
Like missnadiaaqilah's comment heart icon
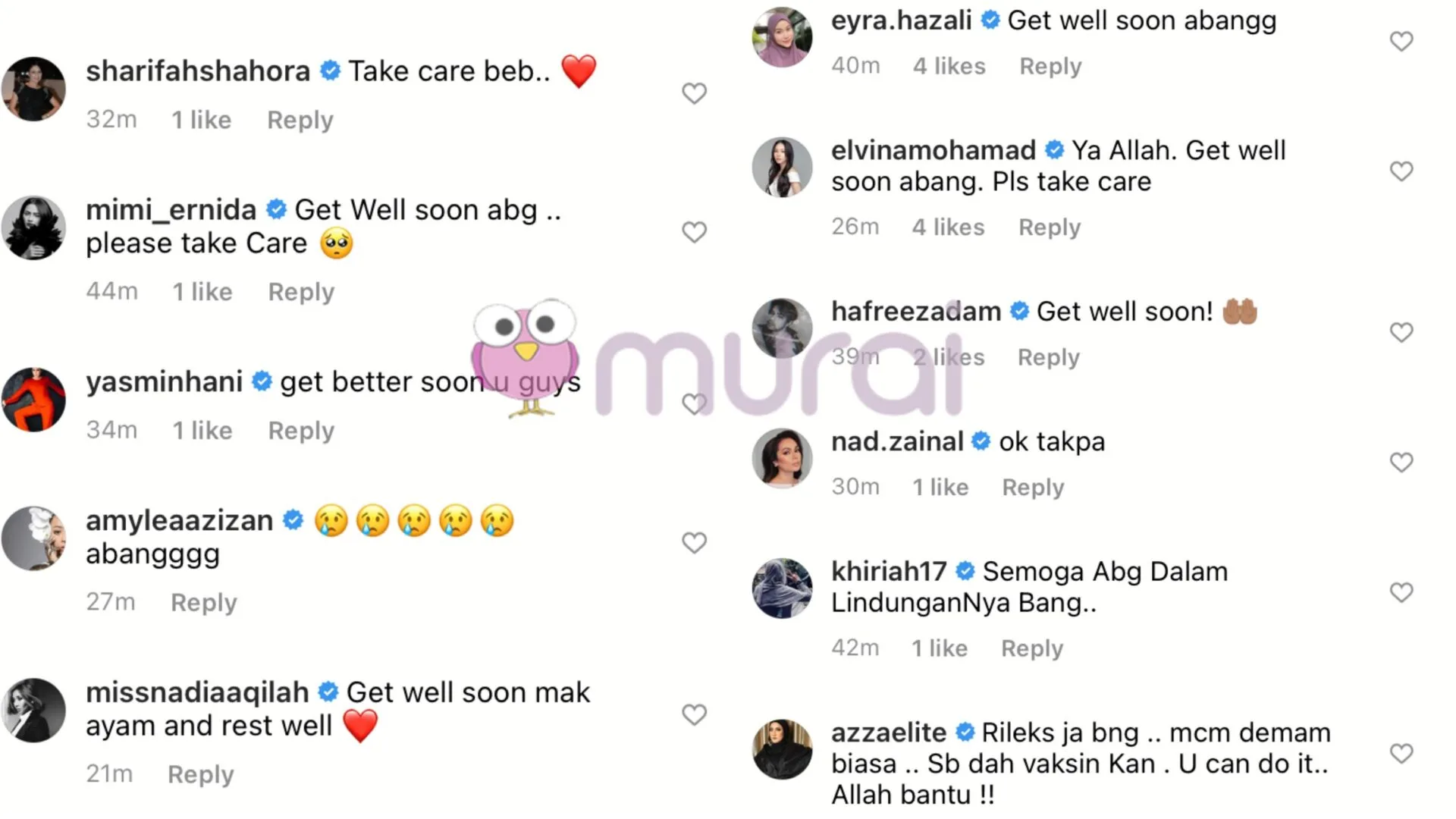click(694, 714)
